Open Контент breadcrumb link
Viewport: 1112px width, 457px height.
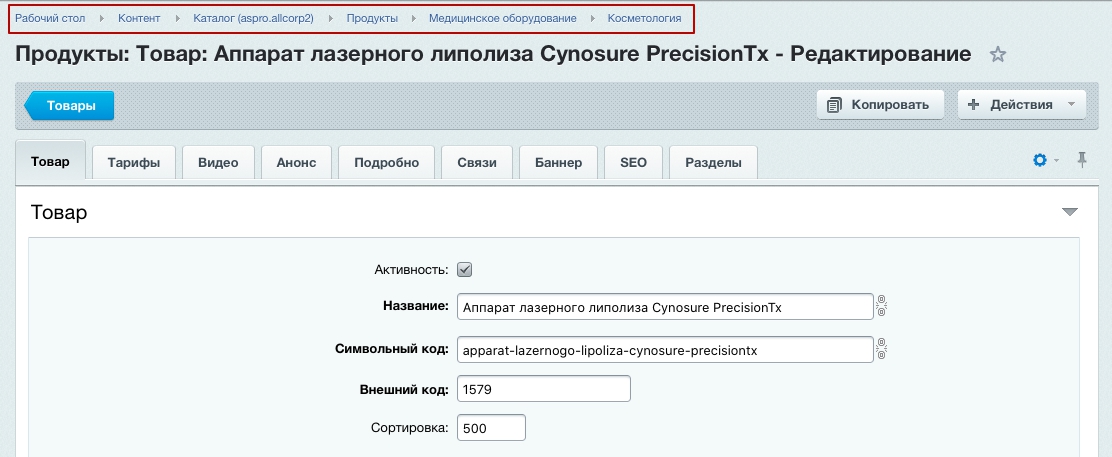pos(139,18)
